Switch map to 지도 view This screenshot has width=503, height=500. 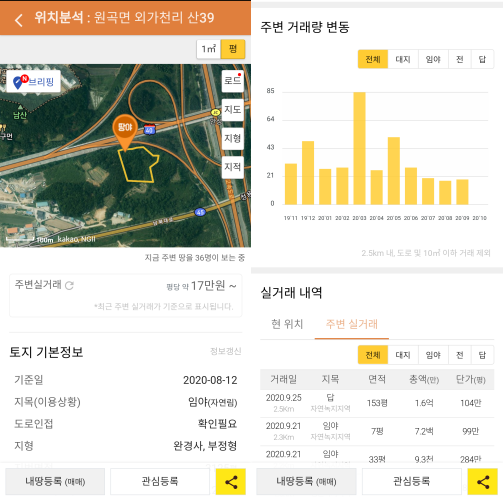[x=233, y=110]
